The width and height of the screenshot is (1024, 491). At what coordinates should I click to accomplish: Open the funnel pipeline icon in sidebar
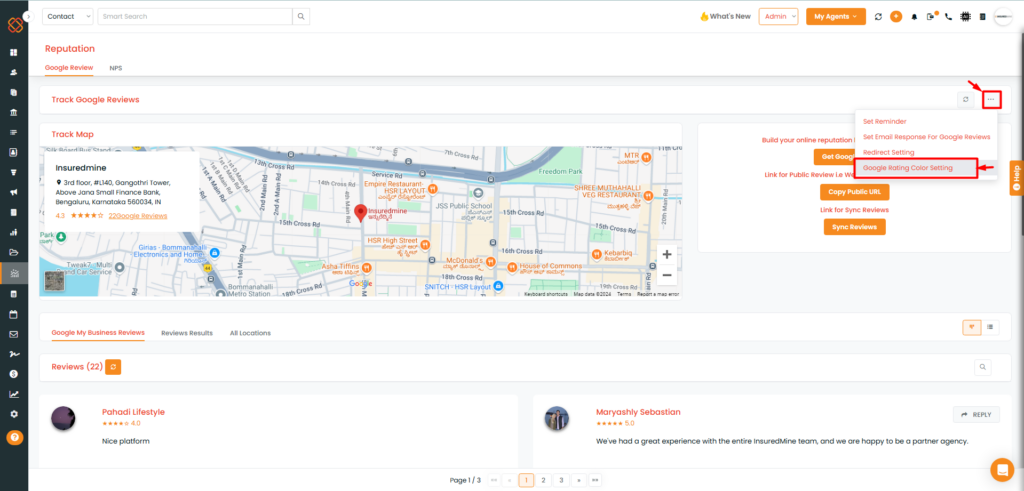point(14,172)
